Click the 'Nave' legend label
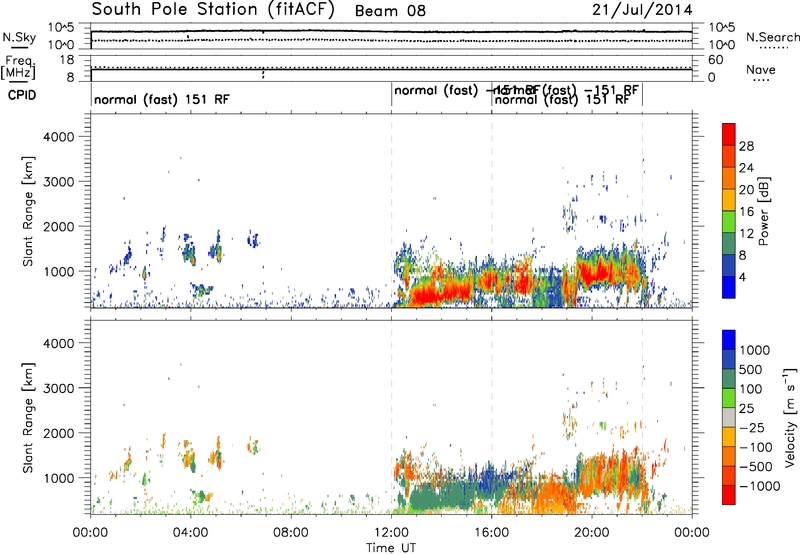 coord(761,70)
